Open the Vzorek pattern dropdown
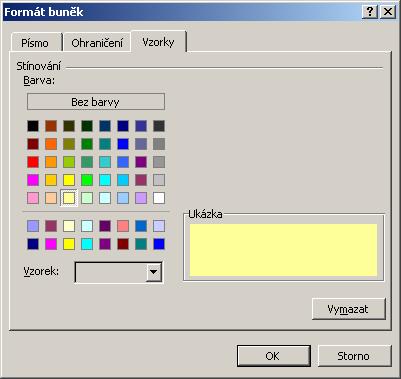Viewport: 401px width, 379px height. pyautogui.click(x=154, y=272)
